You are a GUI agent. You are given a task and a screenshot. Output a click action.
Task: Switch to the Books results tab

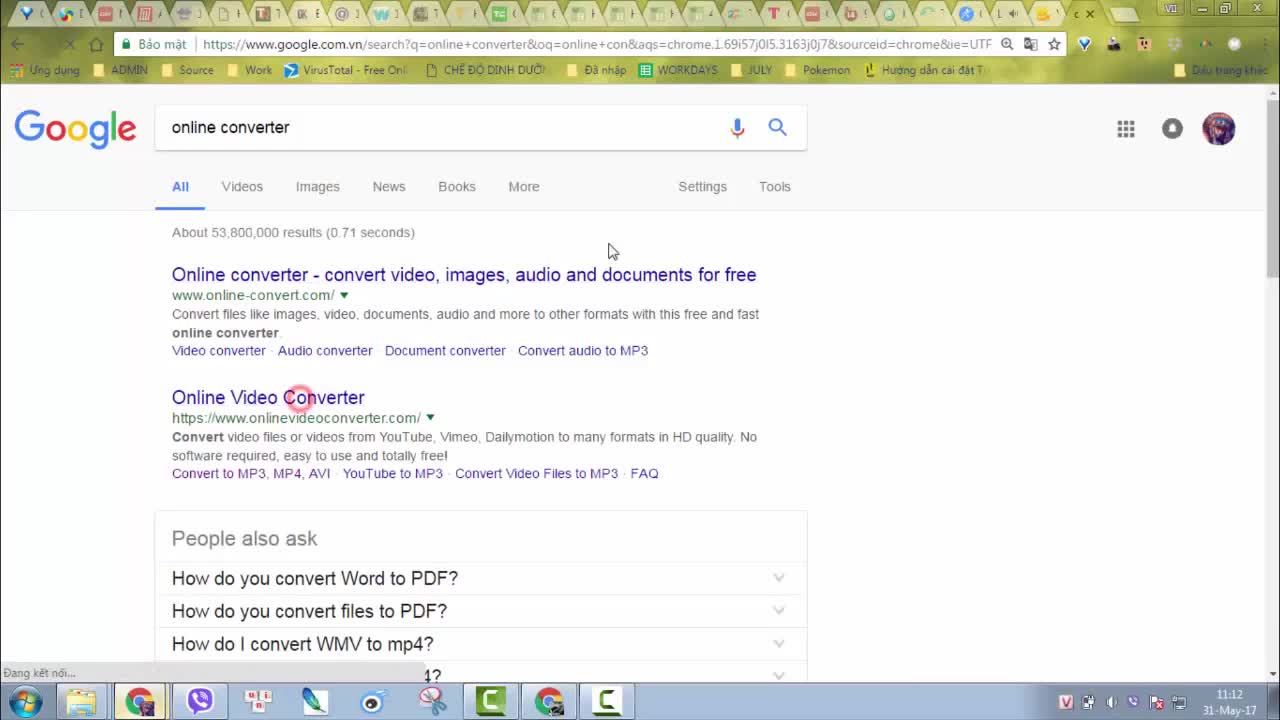(456, 187)
